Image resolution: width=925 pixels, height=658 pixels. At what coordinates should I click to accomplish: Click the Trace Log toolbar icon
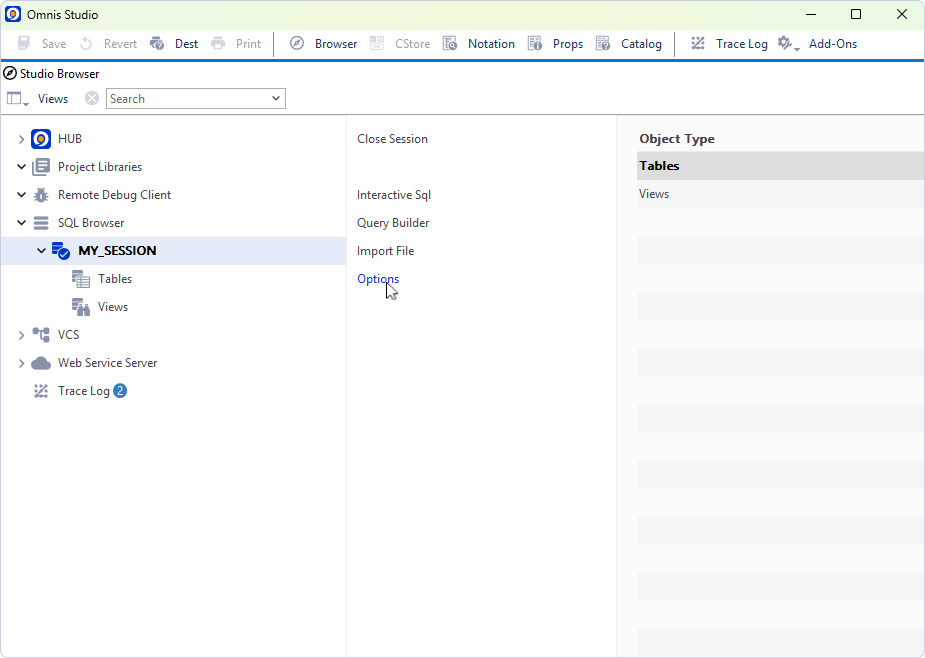click(x=698, y=44)
